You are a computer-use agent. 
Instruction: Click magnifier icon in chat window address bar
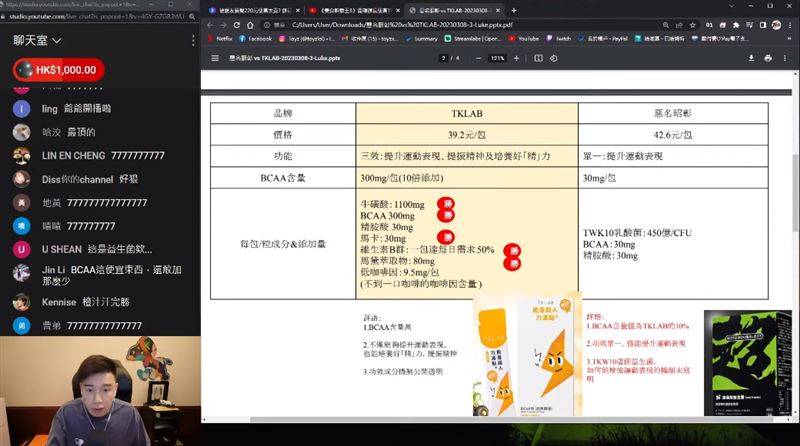point(192,16)
